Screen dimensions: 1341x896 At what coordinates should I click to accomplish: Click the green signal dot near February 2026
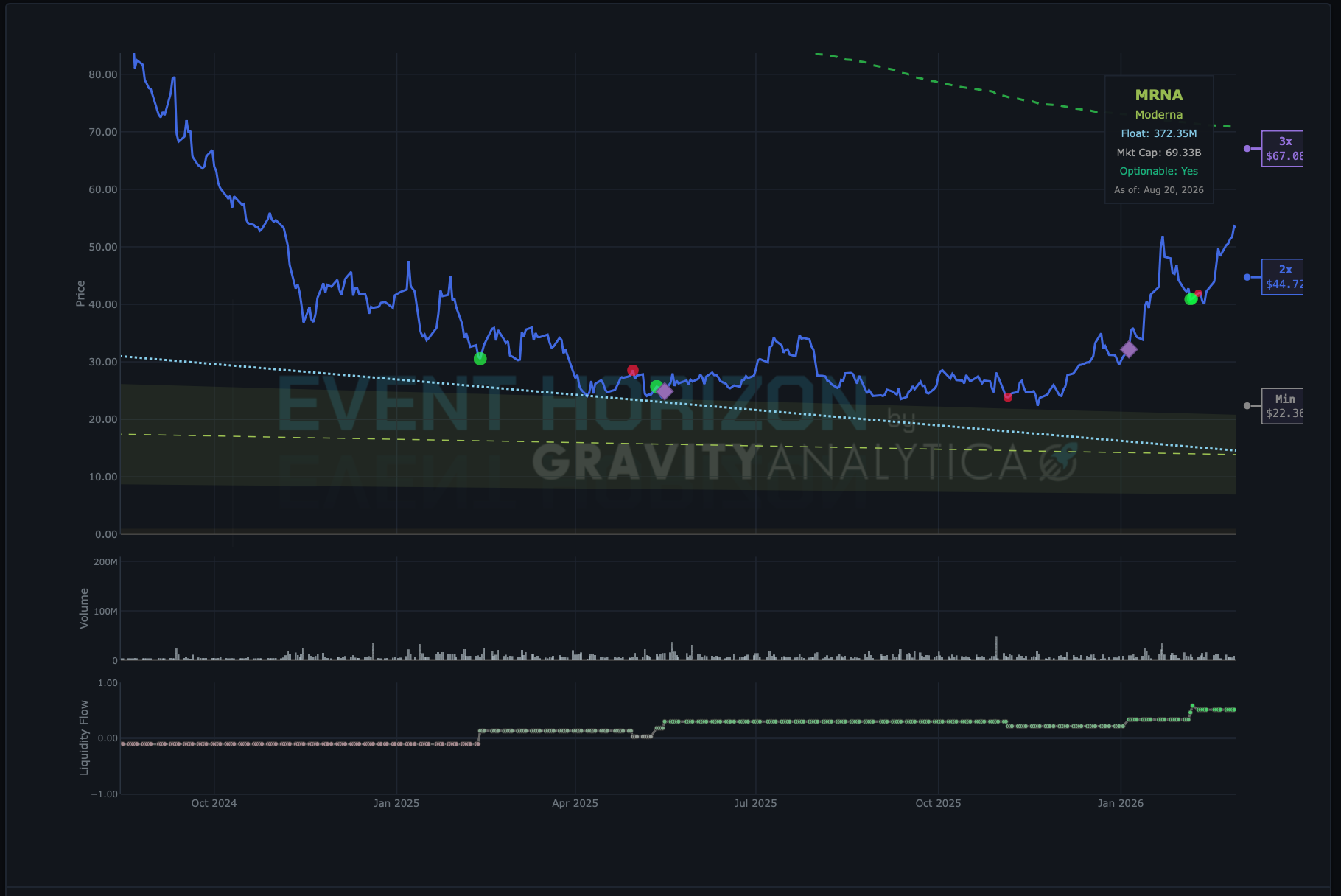[x=1191, y=299]
